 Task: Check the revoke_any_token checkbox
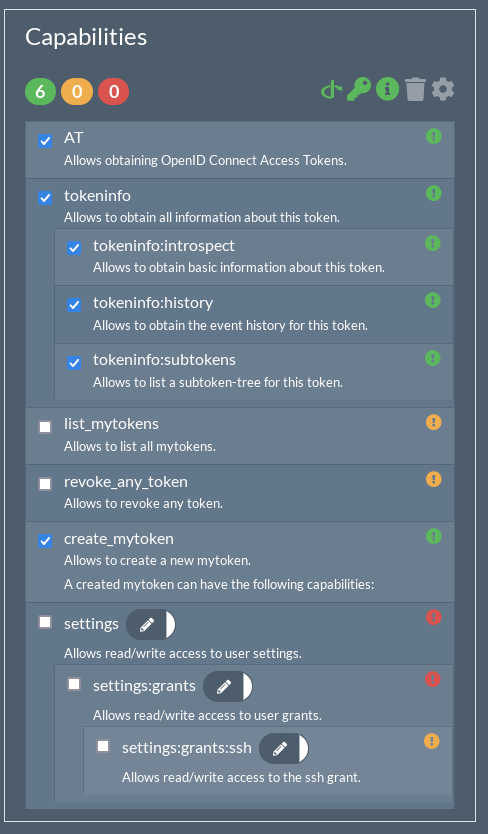pyautogui.click(x=45, y=484)
